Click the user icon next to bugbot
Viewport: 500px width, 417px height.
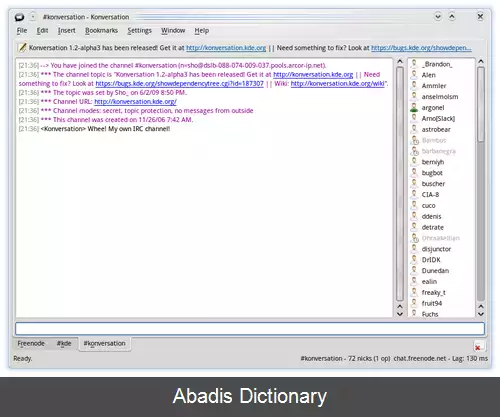click(x=414, y=173)
